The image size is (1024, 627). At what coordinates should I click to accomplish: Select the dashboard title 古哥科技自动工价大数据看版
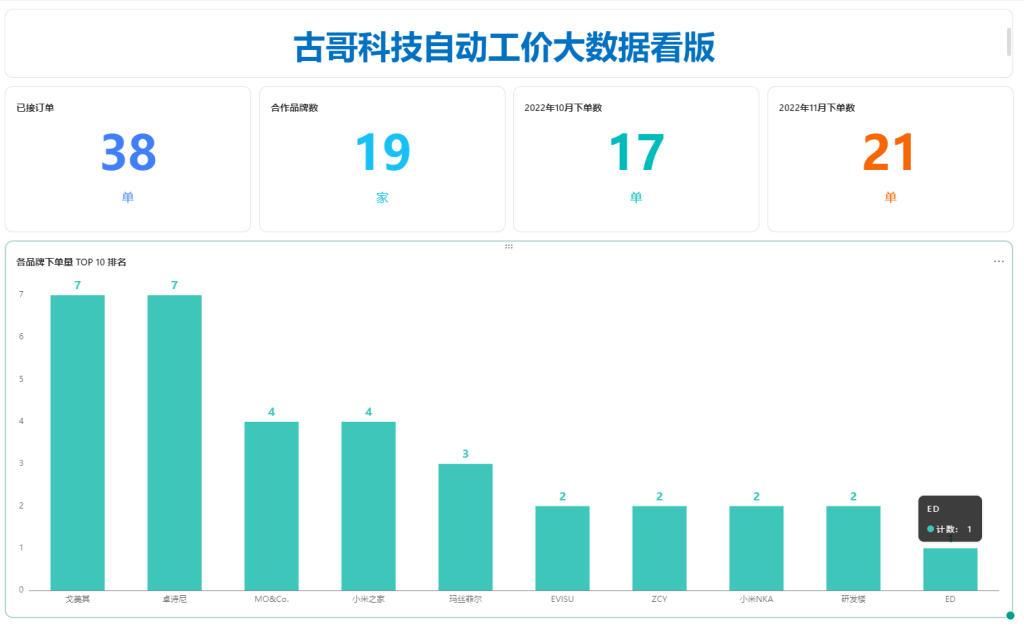(x=504, y=48)
